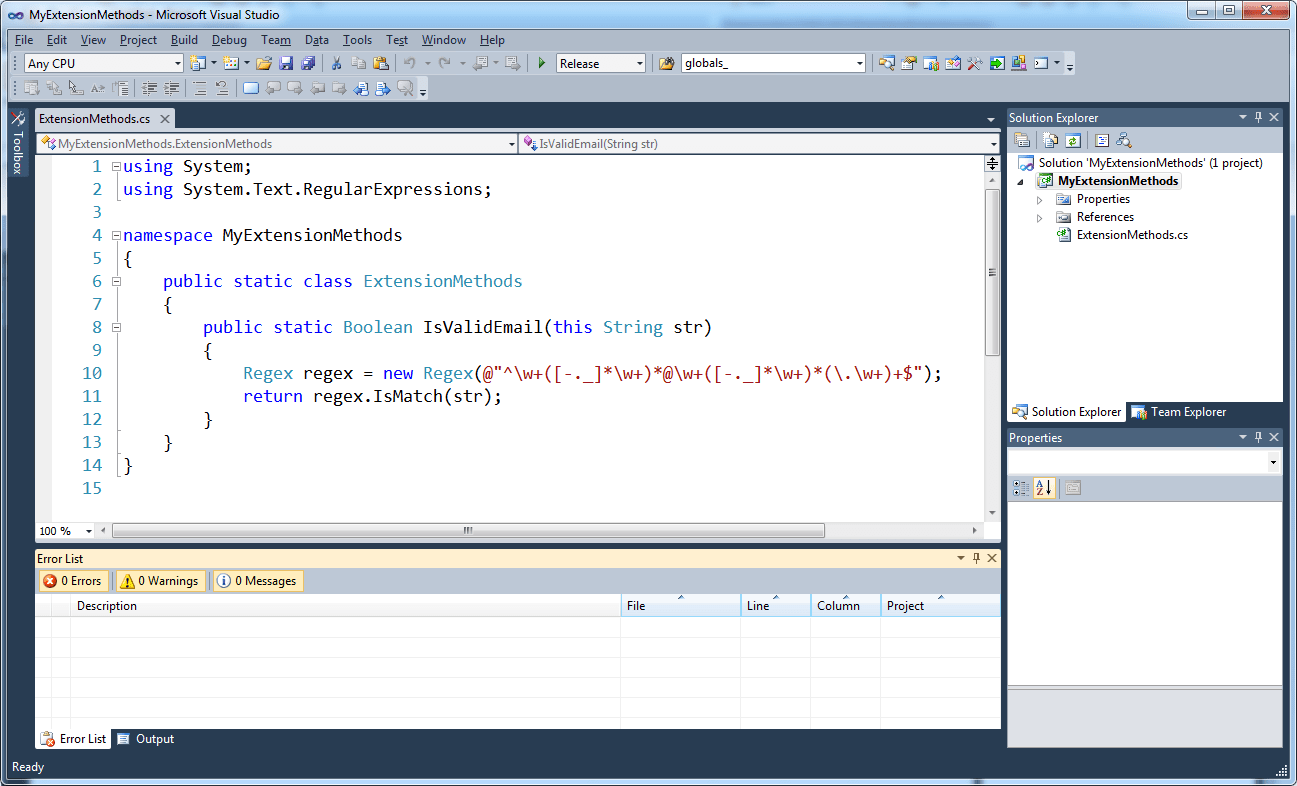Open the Tools menu
Screen dimensions: 1297x786
[357, 40]
